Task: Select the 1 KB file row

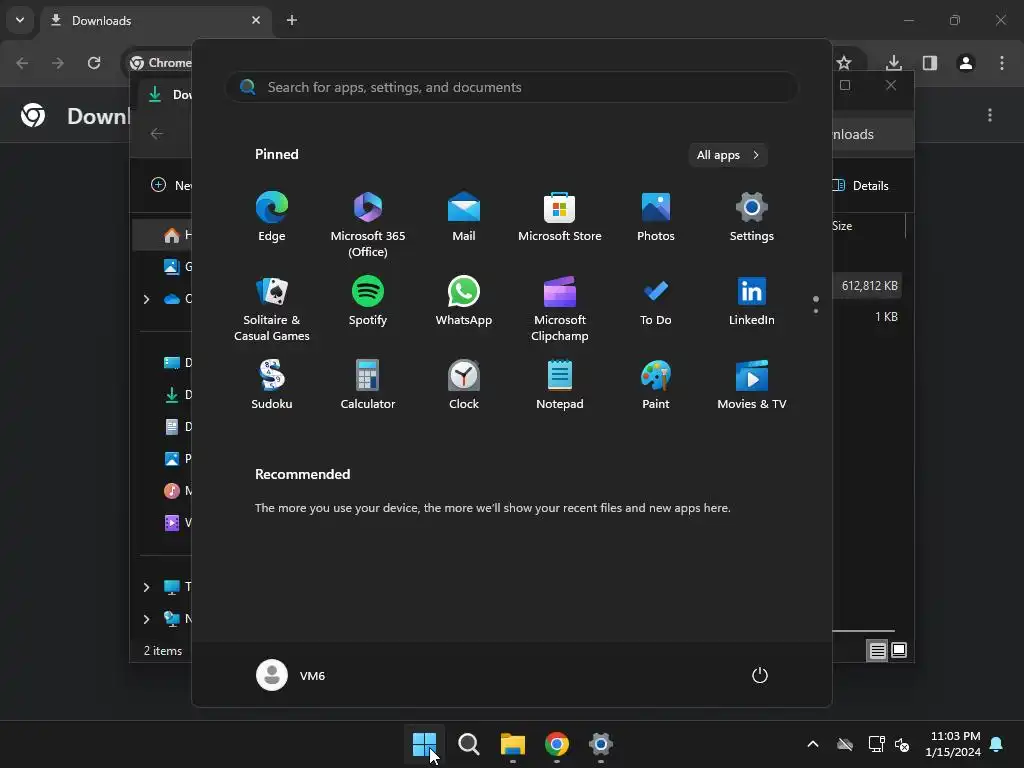Action: click(x=868, y=317)
